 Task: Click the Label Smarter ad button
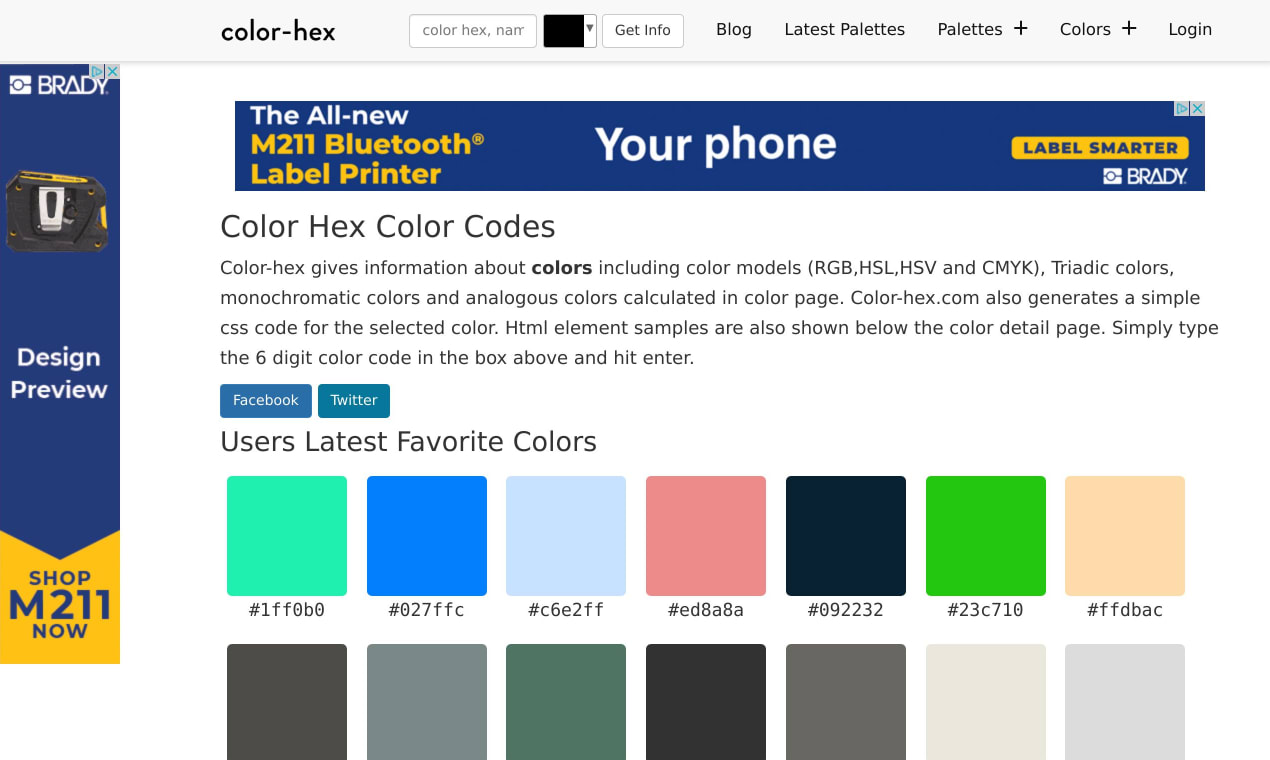(1100, 148)
